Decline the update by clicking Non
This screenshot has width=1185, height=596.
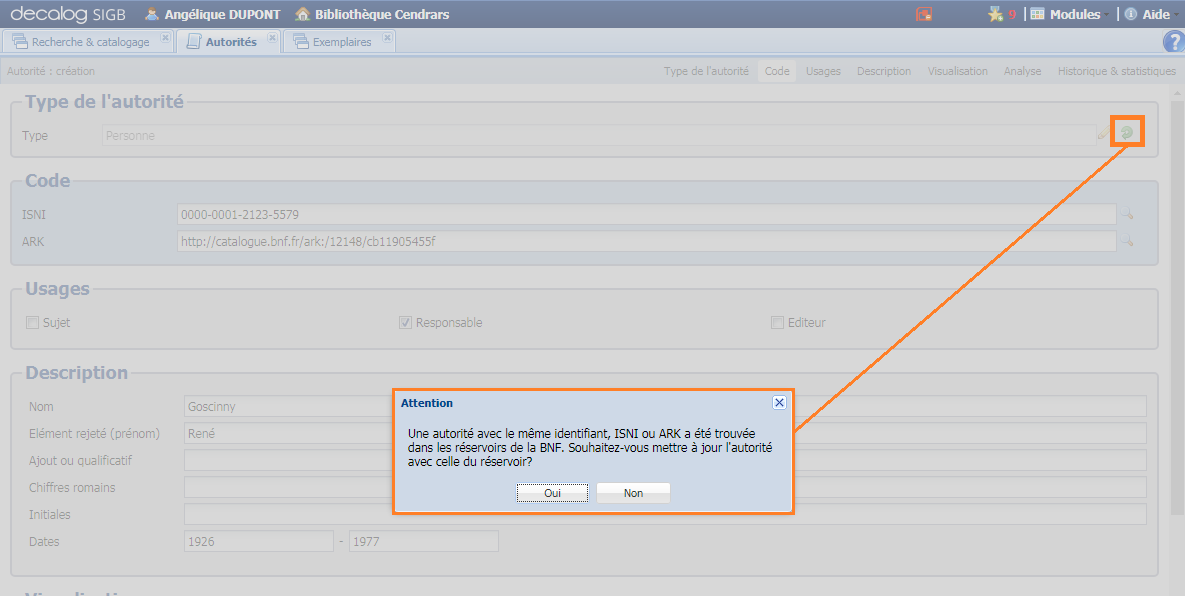633,493
